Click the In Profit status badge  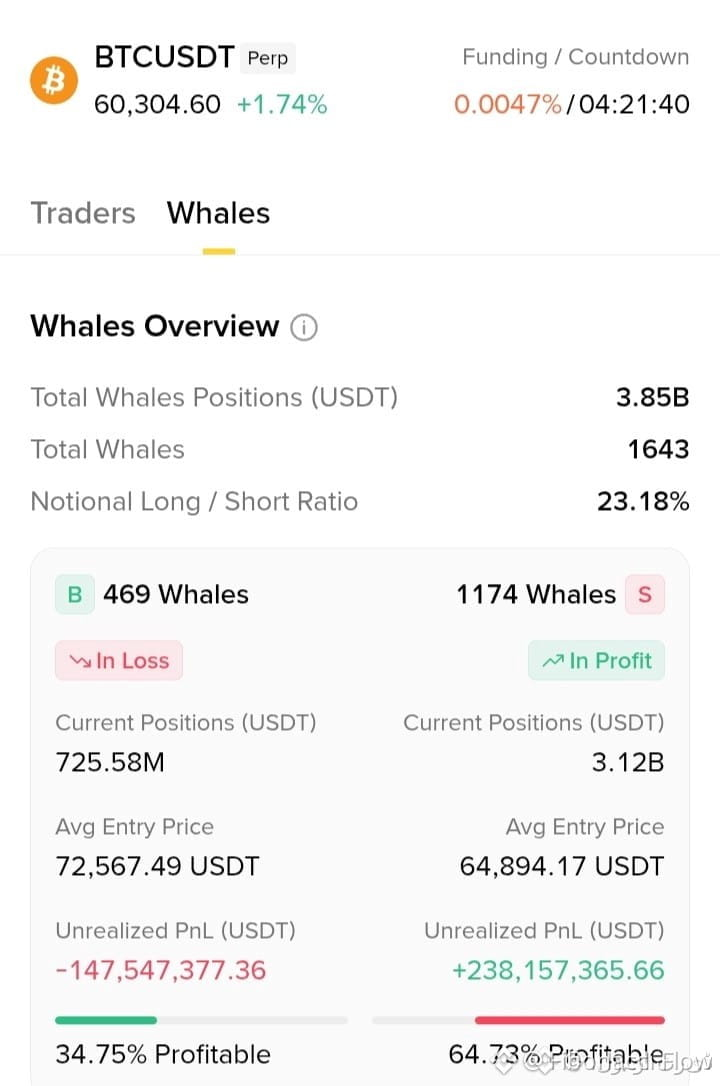596,660
